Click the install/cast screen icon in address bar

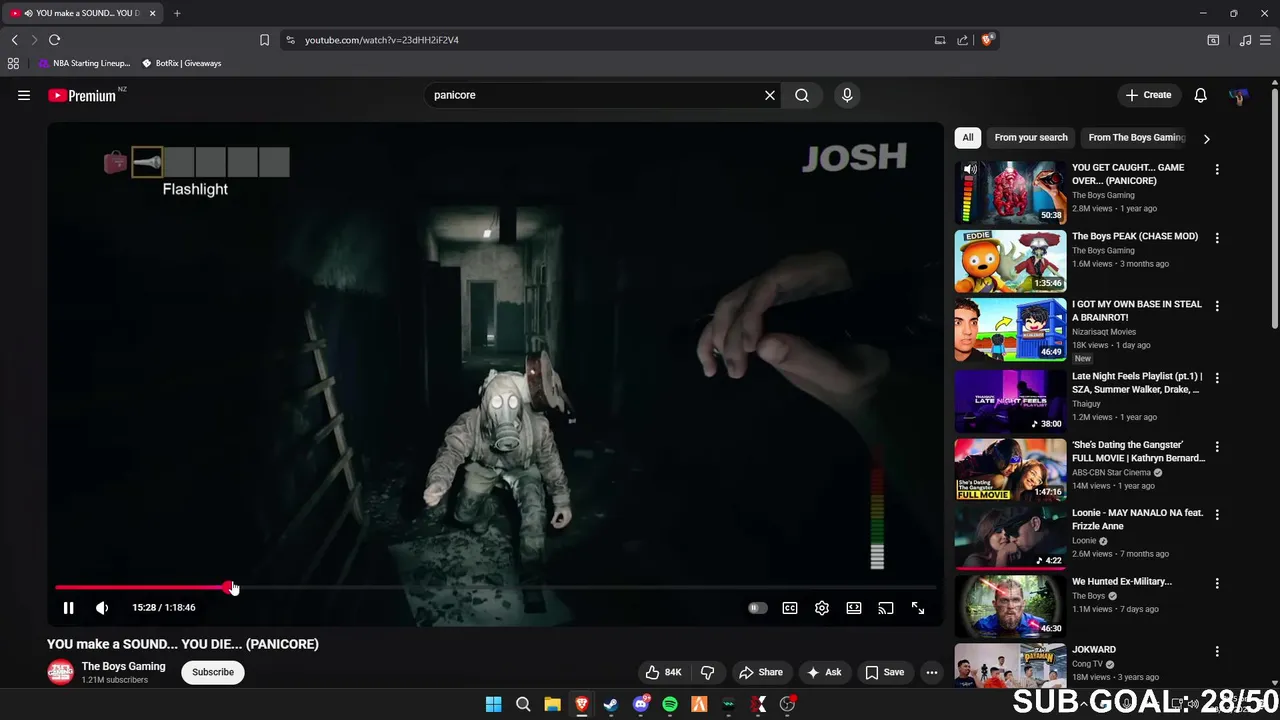940,40
